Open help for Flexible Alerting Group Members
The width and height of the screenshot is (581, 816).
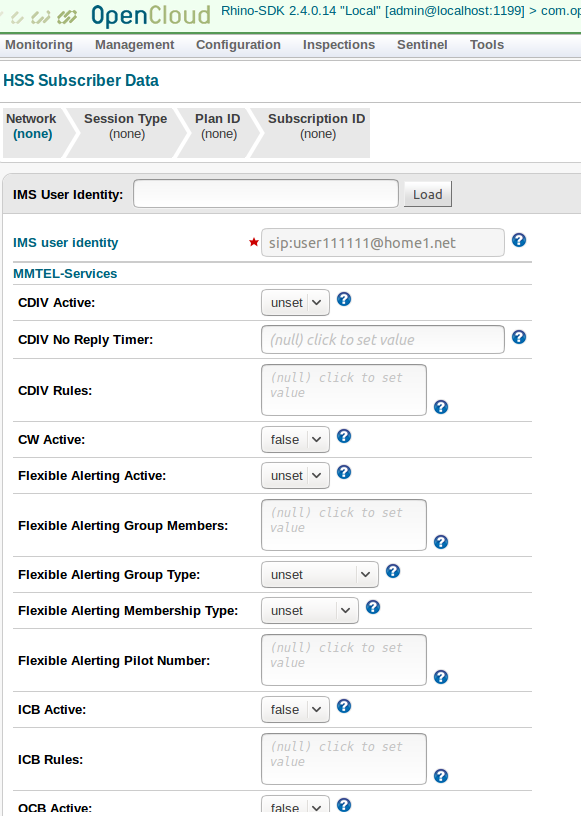pyautogui.click(x=441, y=542)
